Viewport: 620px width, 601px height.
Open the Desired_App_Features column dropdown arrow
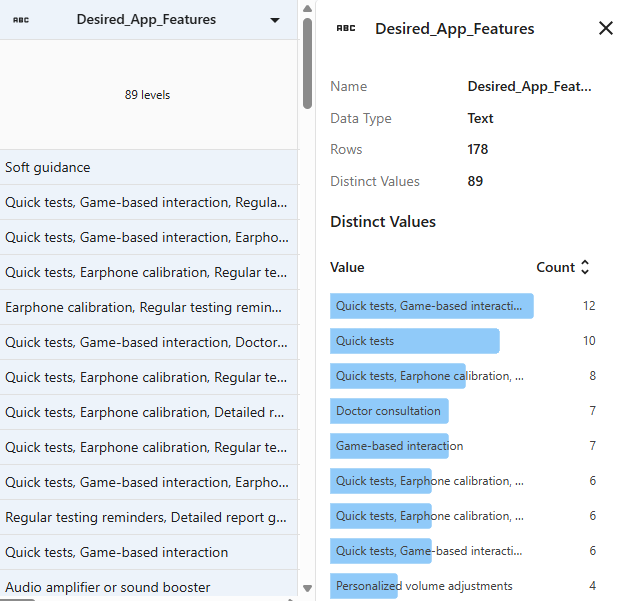tap(275, 20)
